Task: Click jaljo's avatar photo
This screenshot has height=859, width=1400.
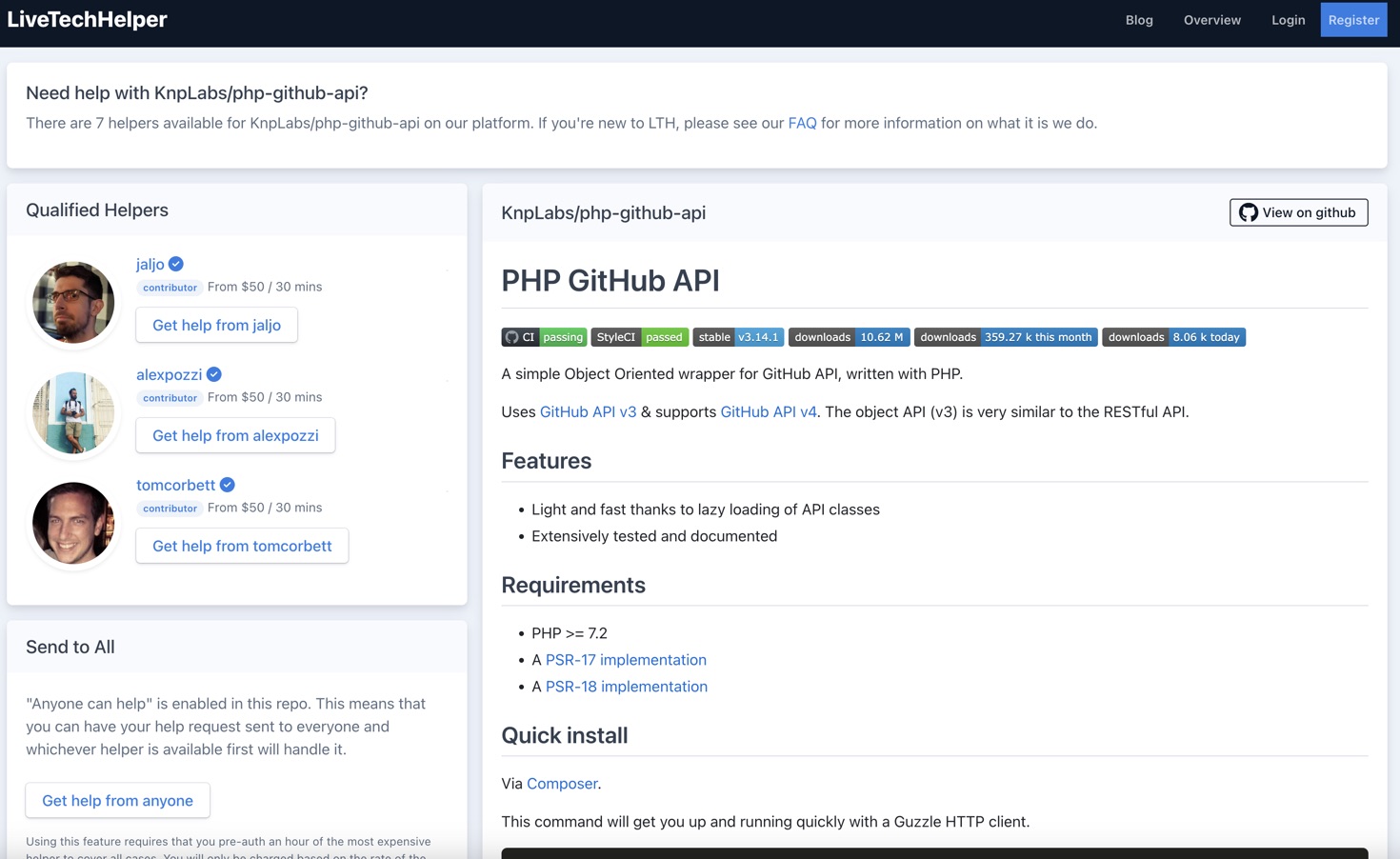Action: pyautogui.click(x=73, y=302)
